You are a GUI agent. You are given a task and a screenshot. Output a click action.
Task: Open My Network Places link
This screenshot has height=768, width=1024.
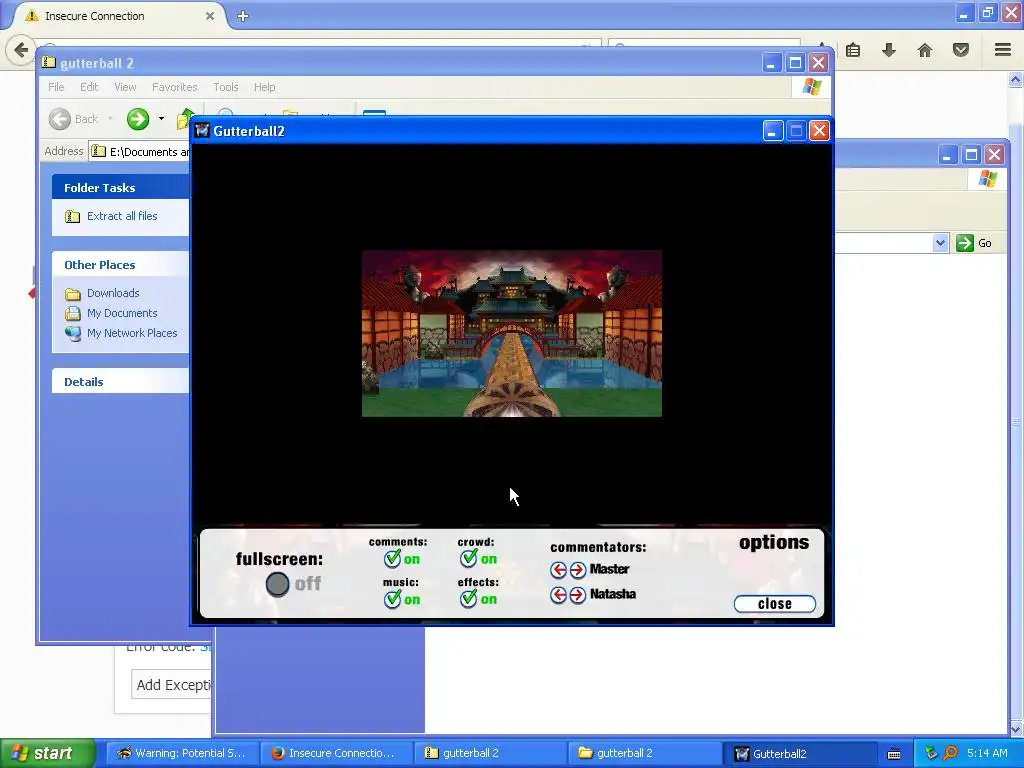pos(132,333)
